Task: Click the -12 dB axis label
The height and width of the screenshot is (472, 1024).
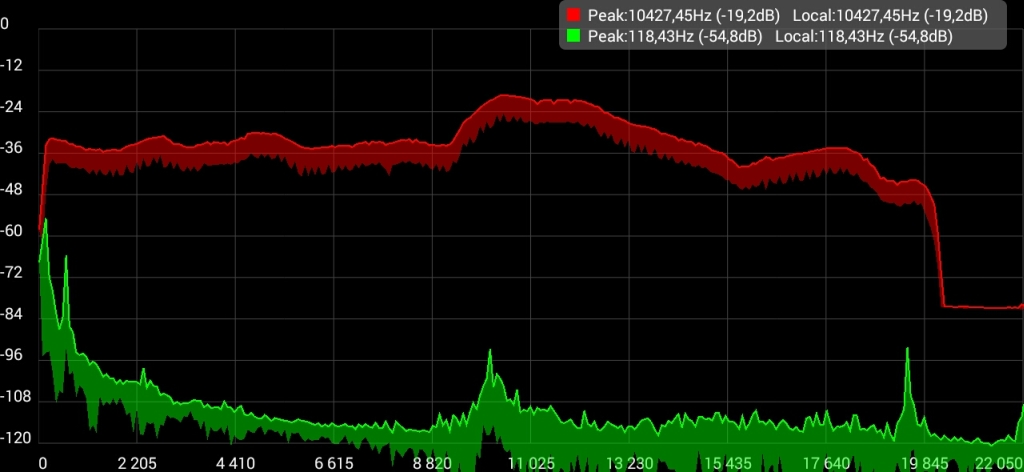Action: [x=11, y=66]
